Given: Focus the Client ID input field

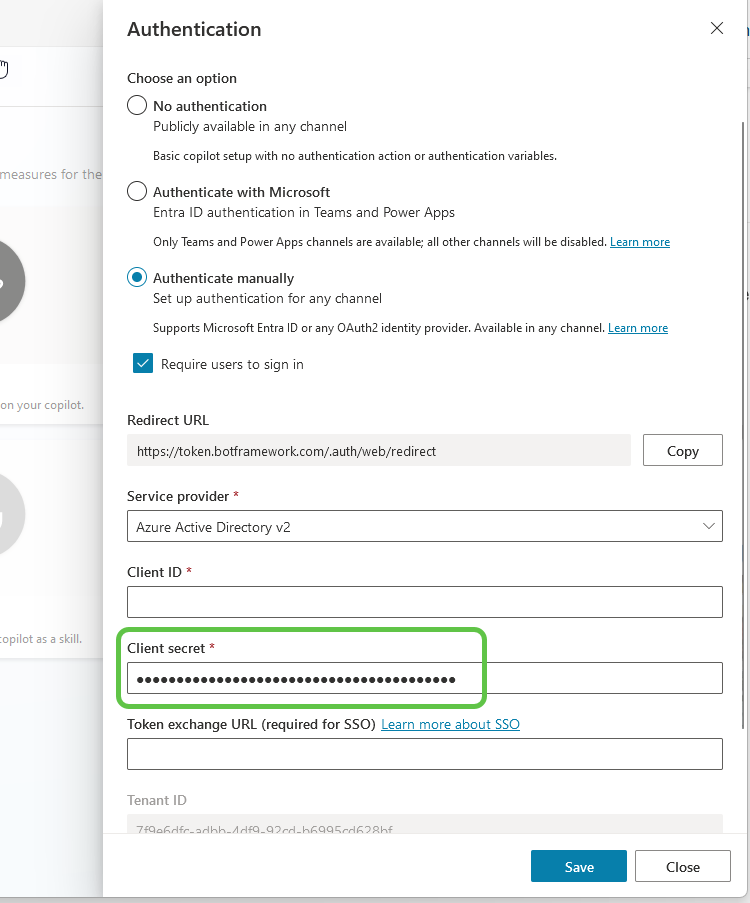Looking at the screenshot, I should click(x=424, y=602).
